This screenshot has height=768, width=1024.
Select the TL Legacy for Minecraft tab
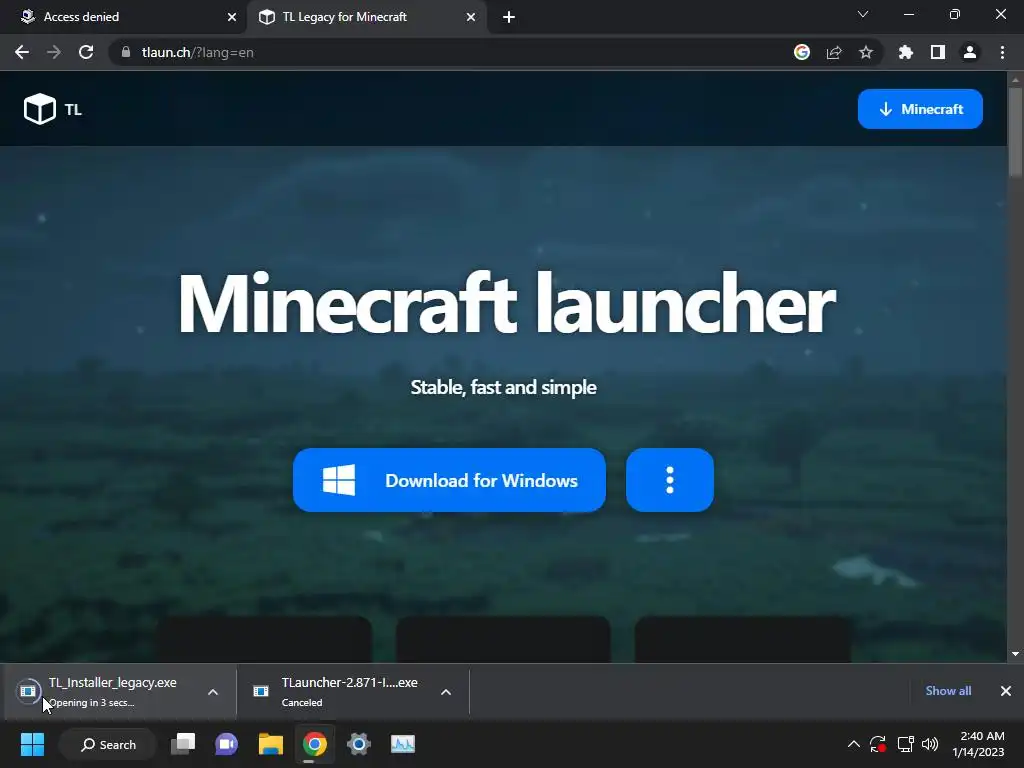coord(366,17)
